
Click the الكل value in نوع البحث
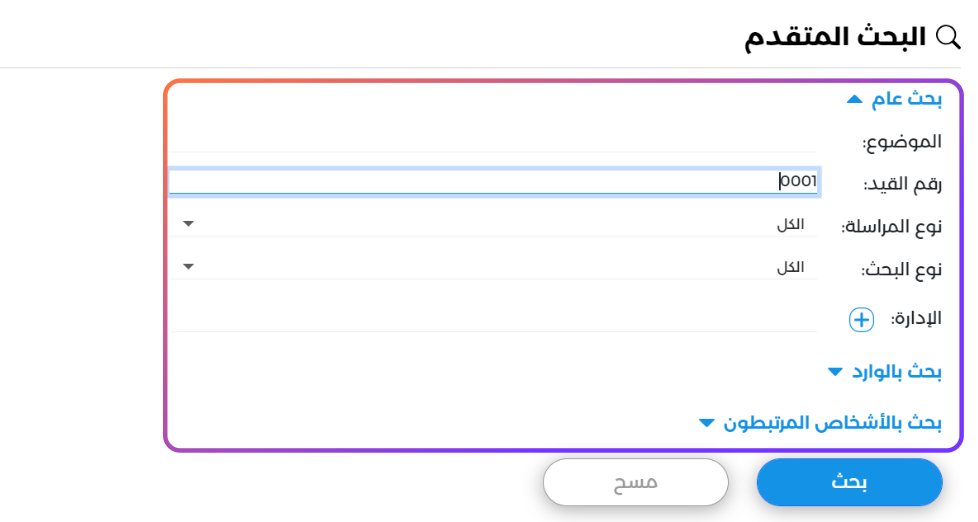coord(790,268)
